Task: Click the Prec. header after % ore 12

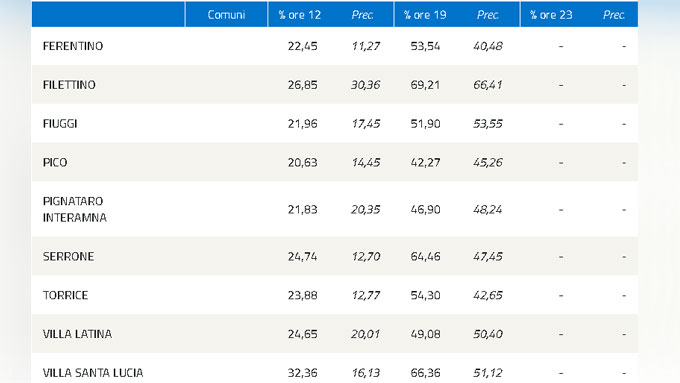Action: coord(362,15)
